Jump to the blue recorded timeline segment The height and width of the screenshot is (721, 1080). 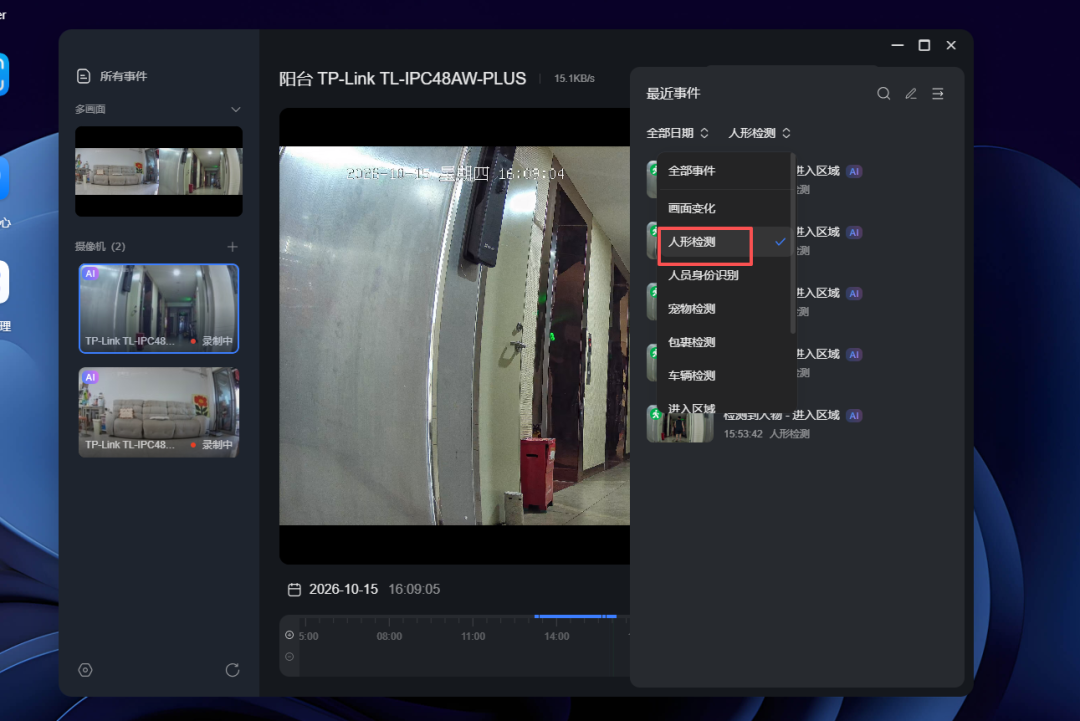click(x=575, y=616)
